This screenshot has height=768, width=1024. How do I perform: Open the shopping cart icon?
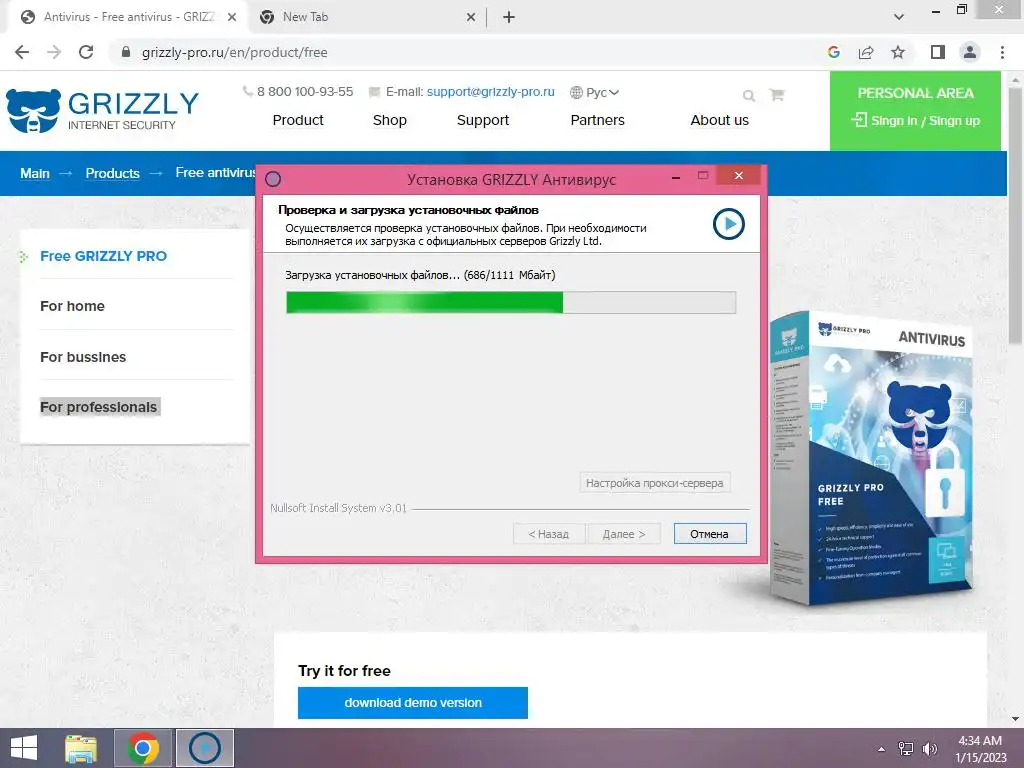tap(776, 95)
